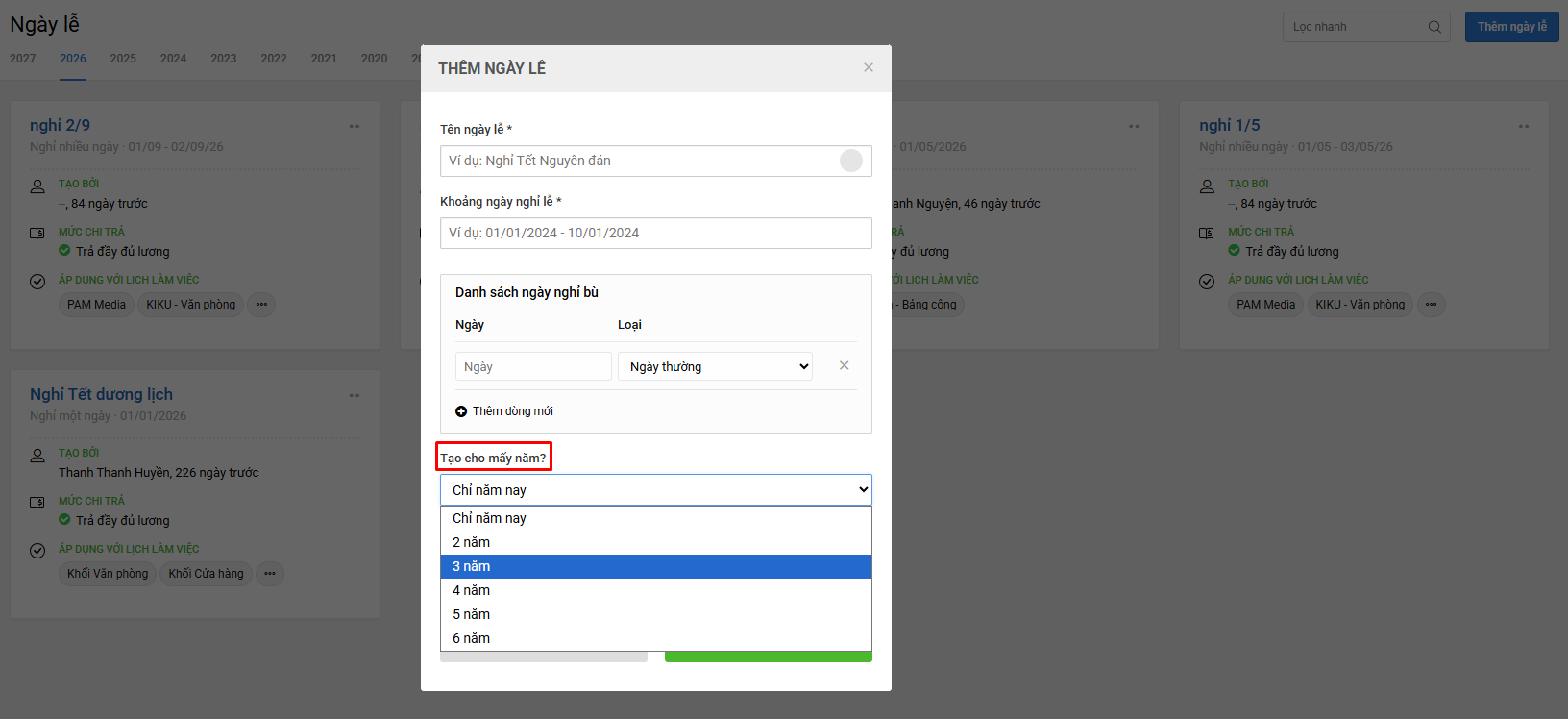
Task: Open options menu of Nghỉ Tết dương lịch card
Action: click(x=355, y=395)
